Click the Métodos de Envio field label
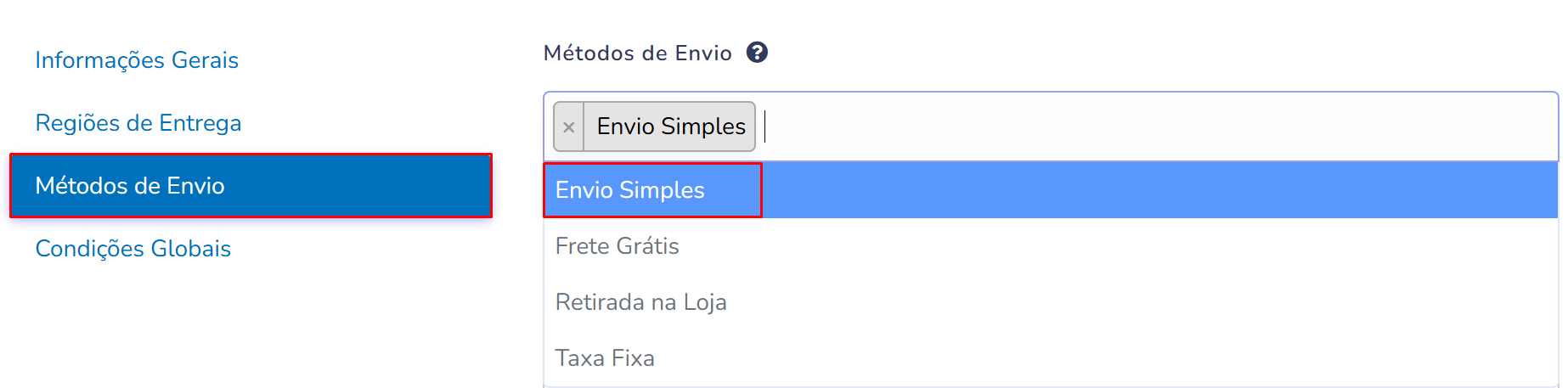Screen dimensions: 1568x388 click(x=637, y=53)
